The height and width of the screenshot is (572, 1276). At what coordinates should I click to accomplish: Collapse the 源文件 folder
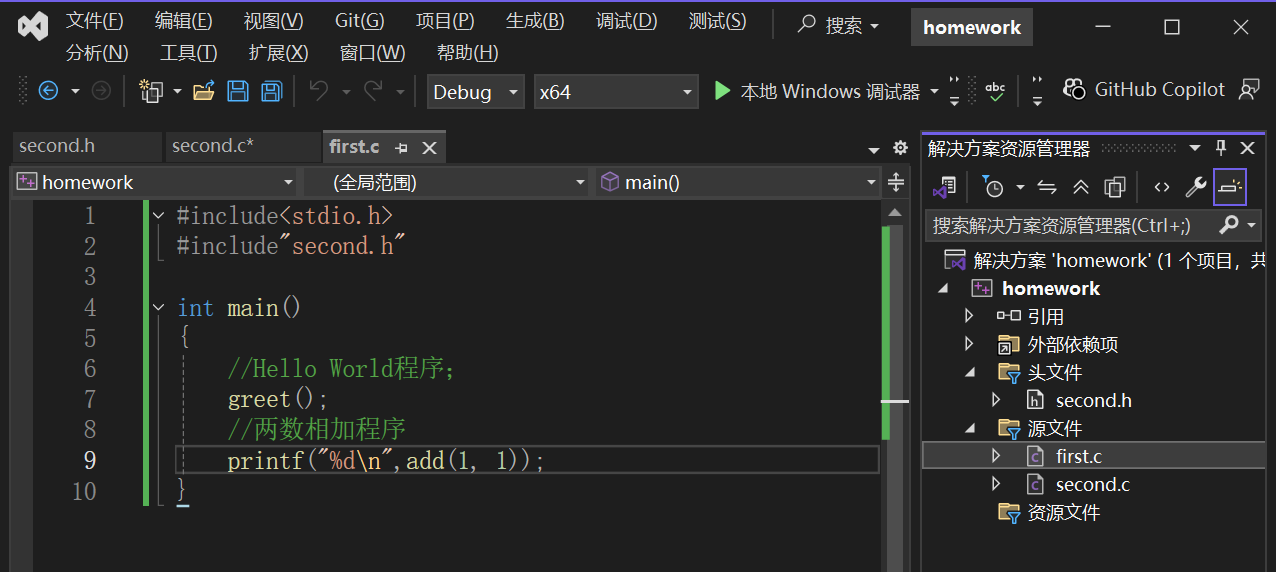click(970, 428)
